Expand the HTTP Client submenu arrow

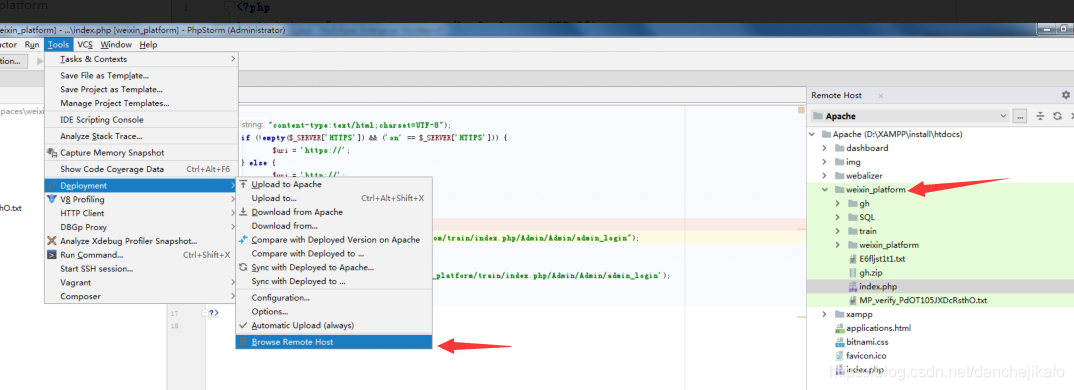232,213
